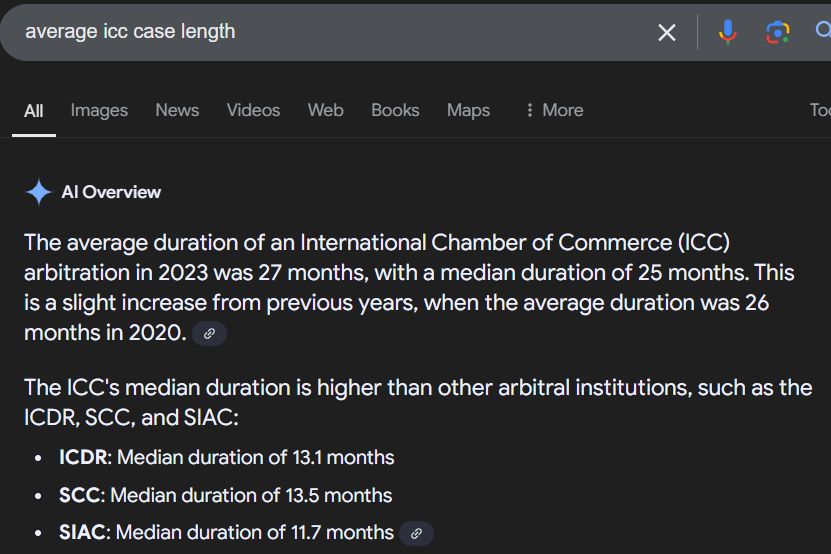
Task: Switch to the Books tab
Action: pyautogui.click(x=395, y=110)
